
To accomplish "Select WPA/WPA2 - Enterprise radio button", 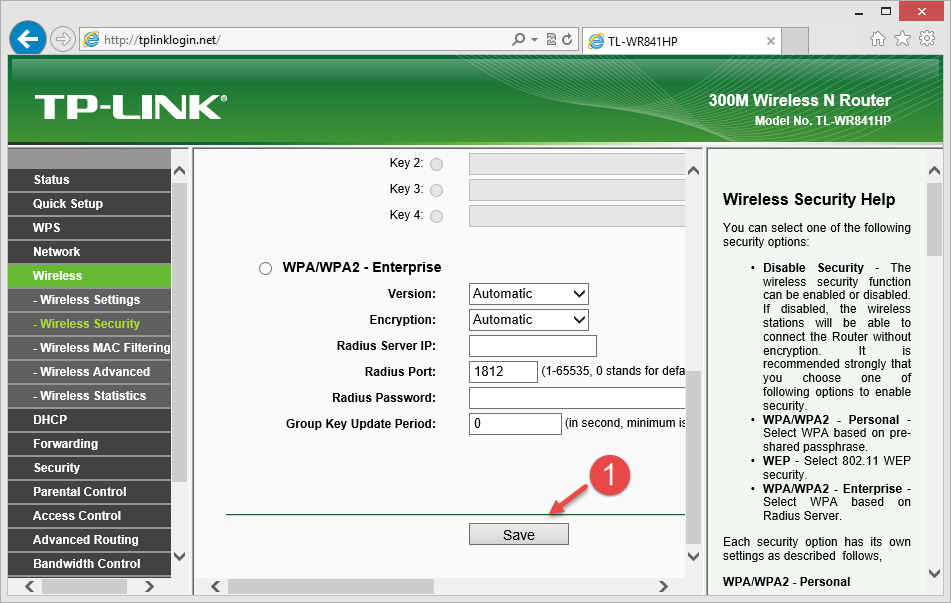I will click(x=266, y=268).
